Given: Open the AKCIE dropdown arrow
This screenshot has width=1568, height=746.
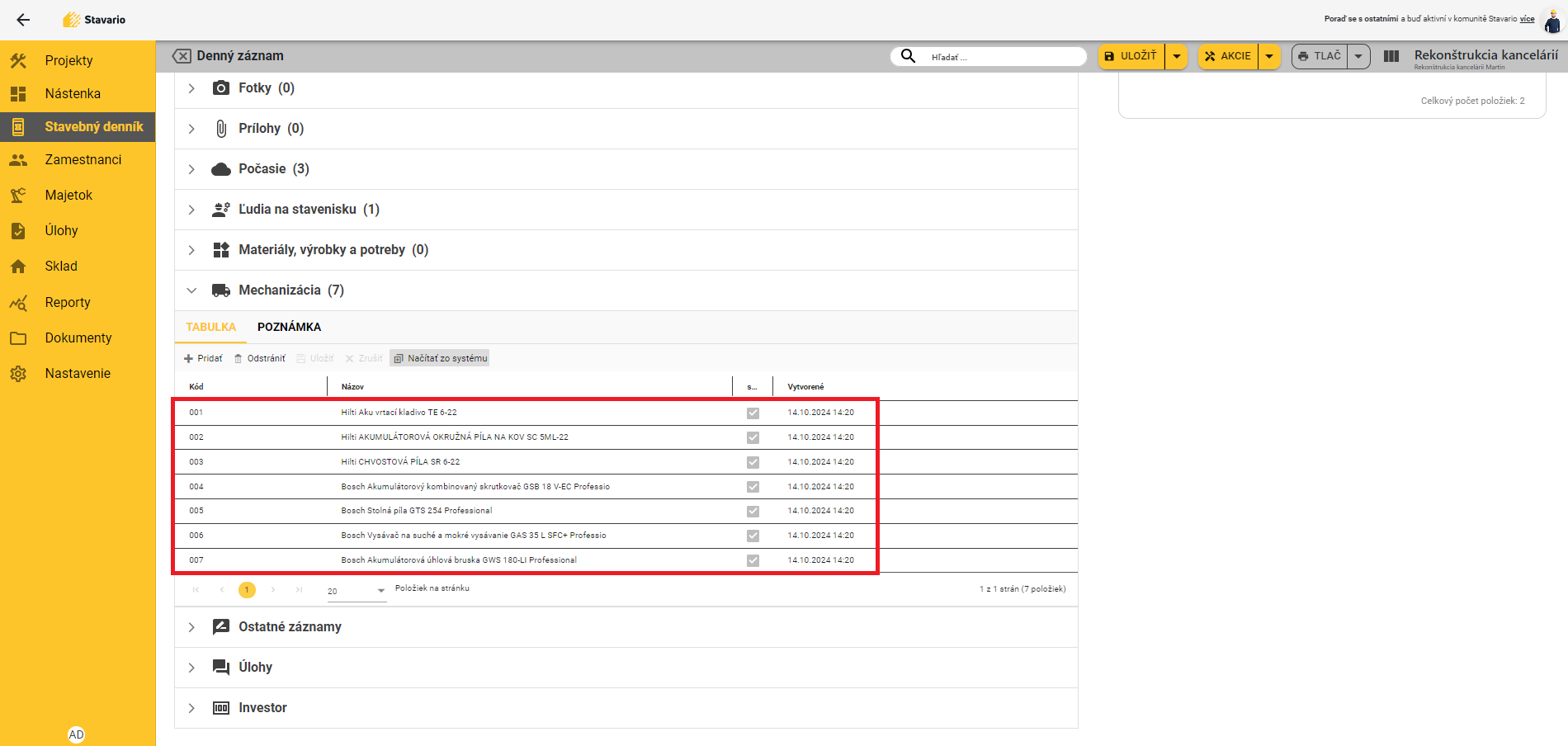Looking at the screenshot, I should click(1268, 56).
